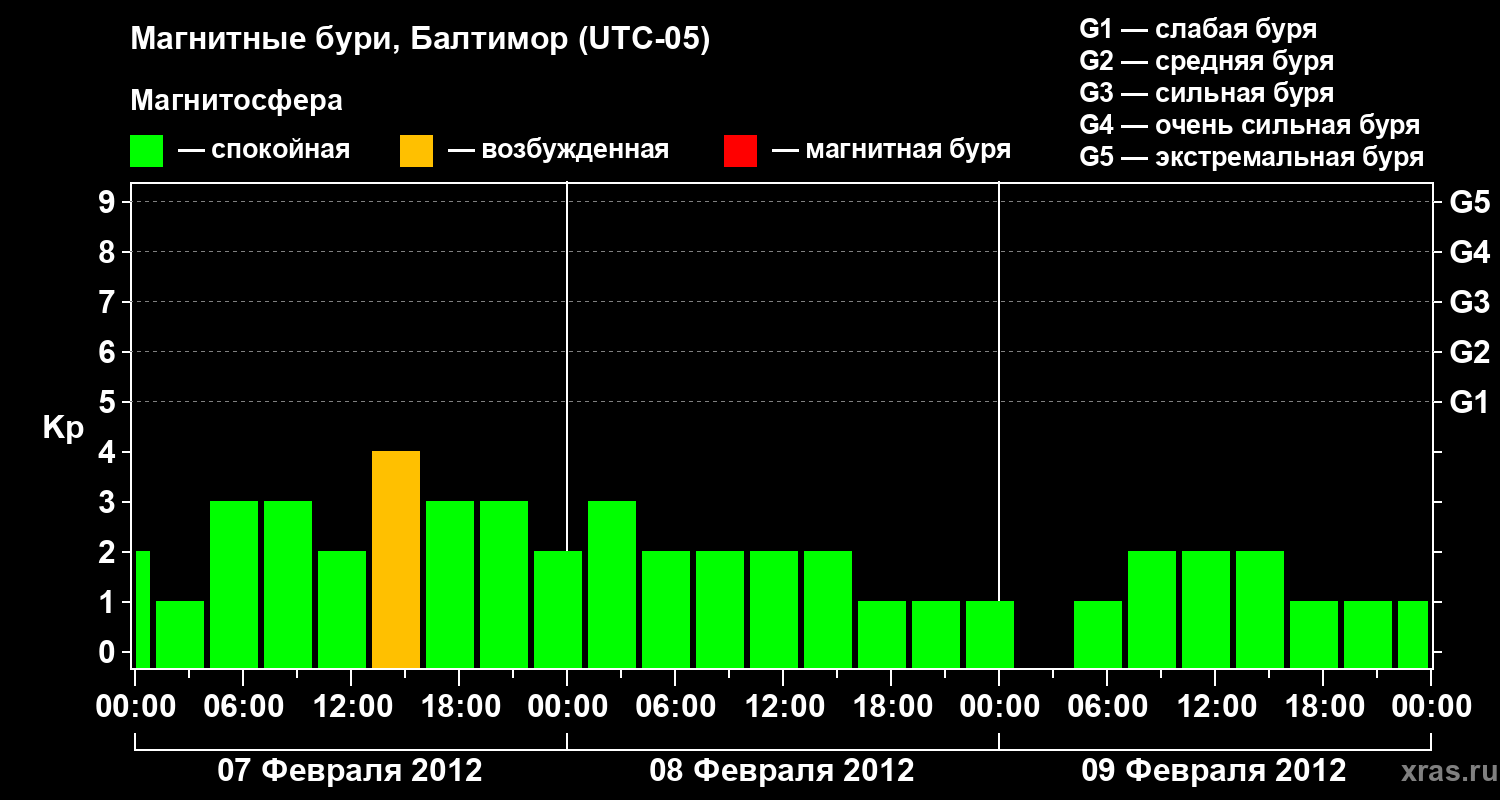Click the 06:00 time label on 09 Февраля
Screen dimensions: 1500x800
click(1107, 707)
